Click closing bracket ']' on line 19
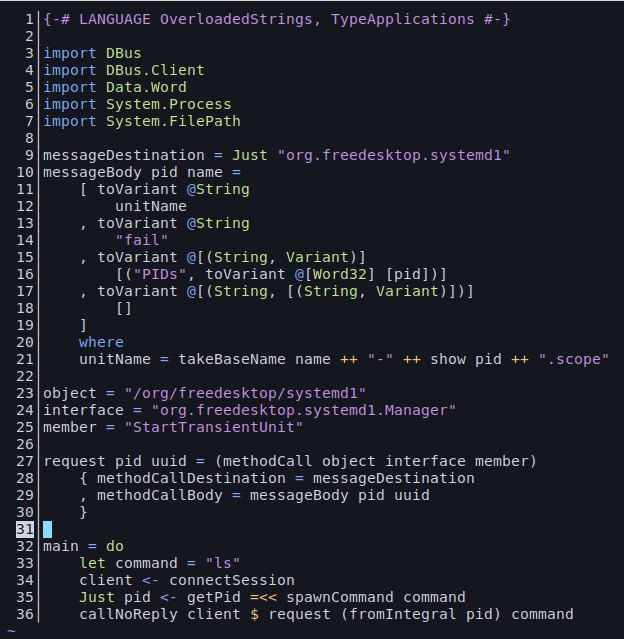624x639 pixels. [83, 325]
